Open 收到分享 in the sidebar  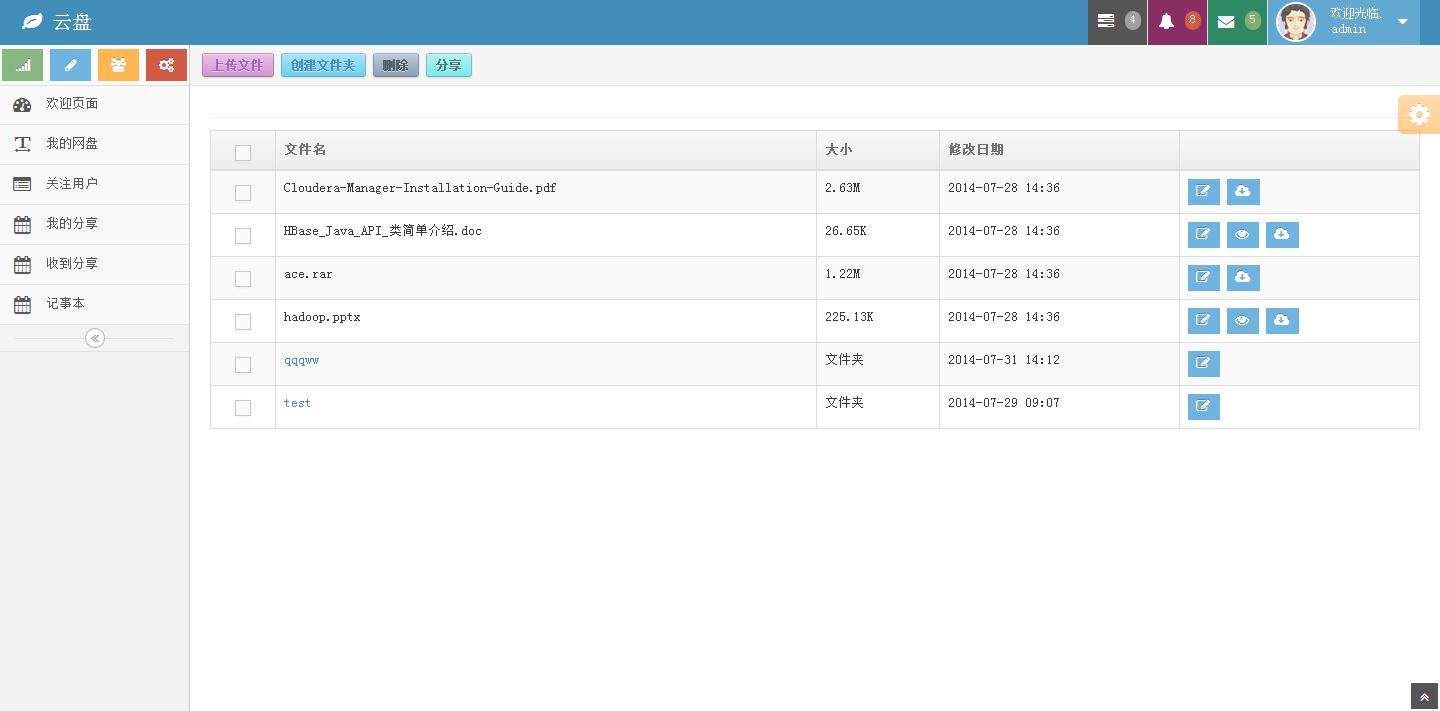pos(72,264)
